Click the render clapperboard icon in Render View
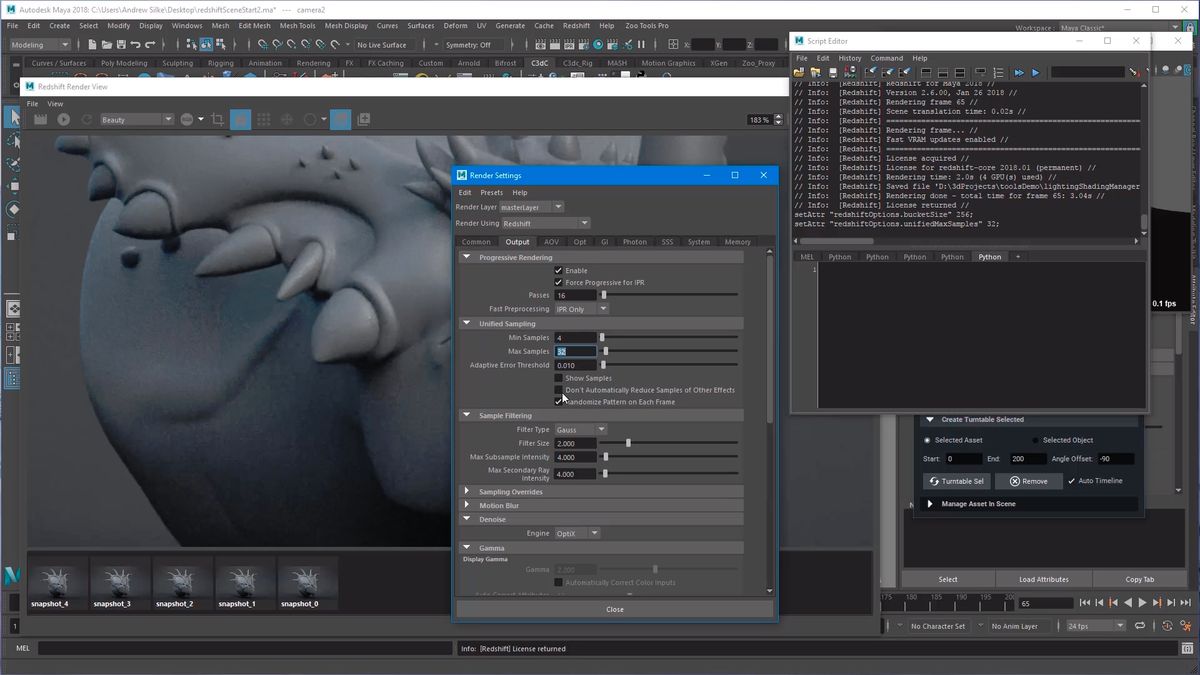 [40, 119]
